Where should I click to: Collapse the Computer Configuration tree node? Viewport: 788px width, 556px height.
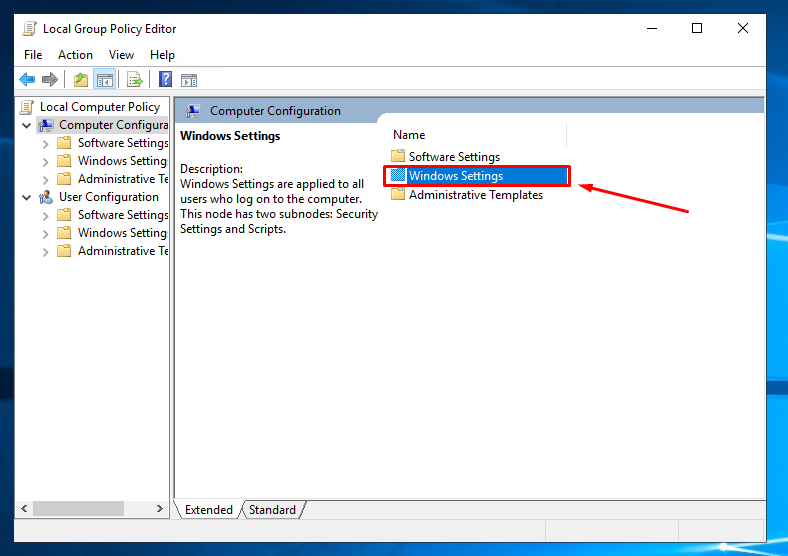pyautogui.click(x=27, y=125)
